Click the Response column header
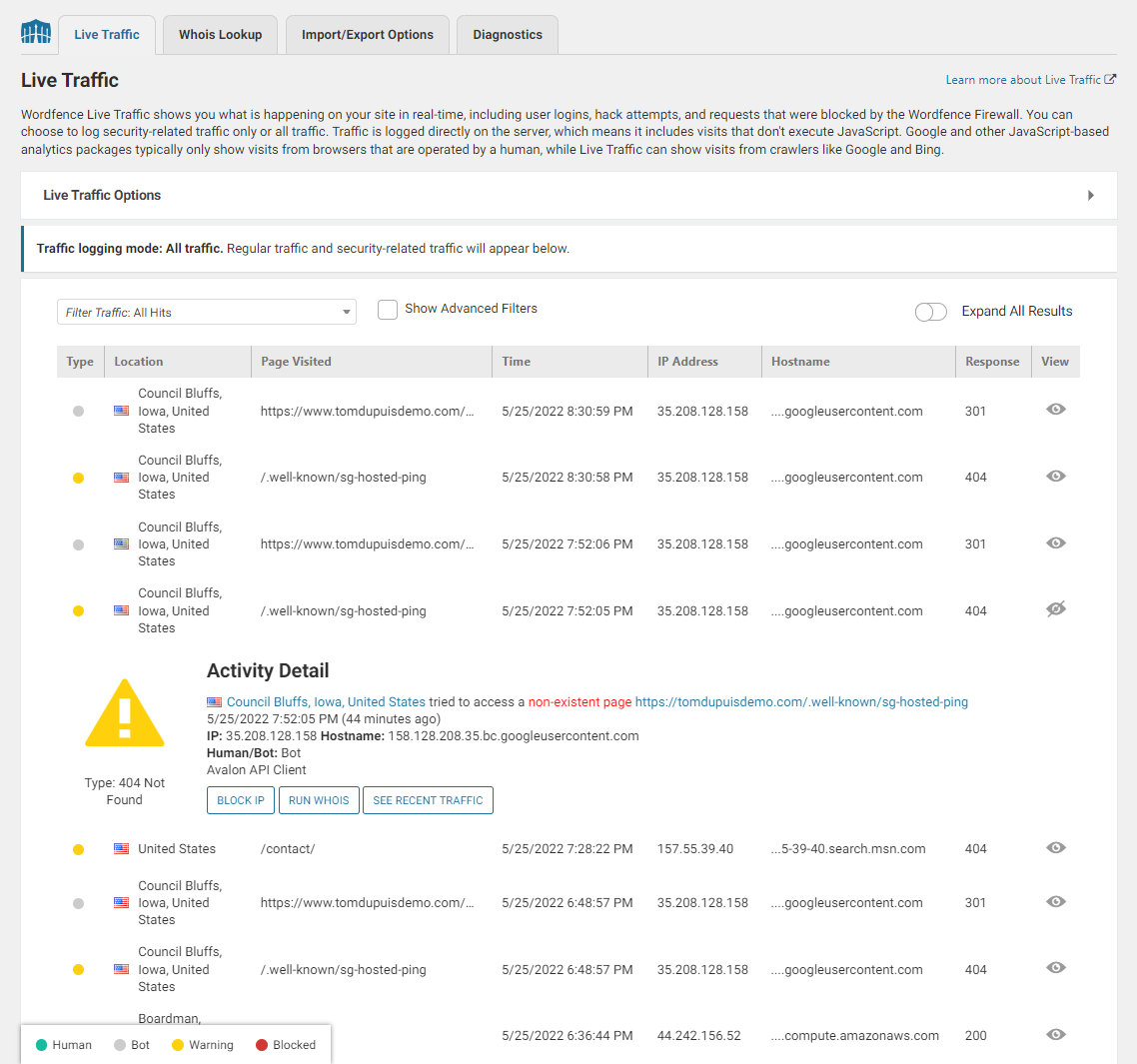Image resolution: width=1137 pixels, height=1064 pixels. coord(992,362)
